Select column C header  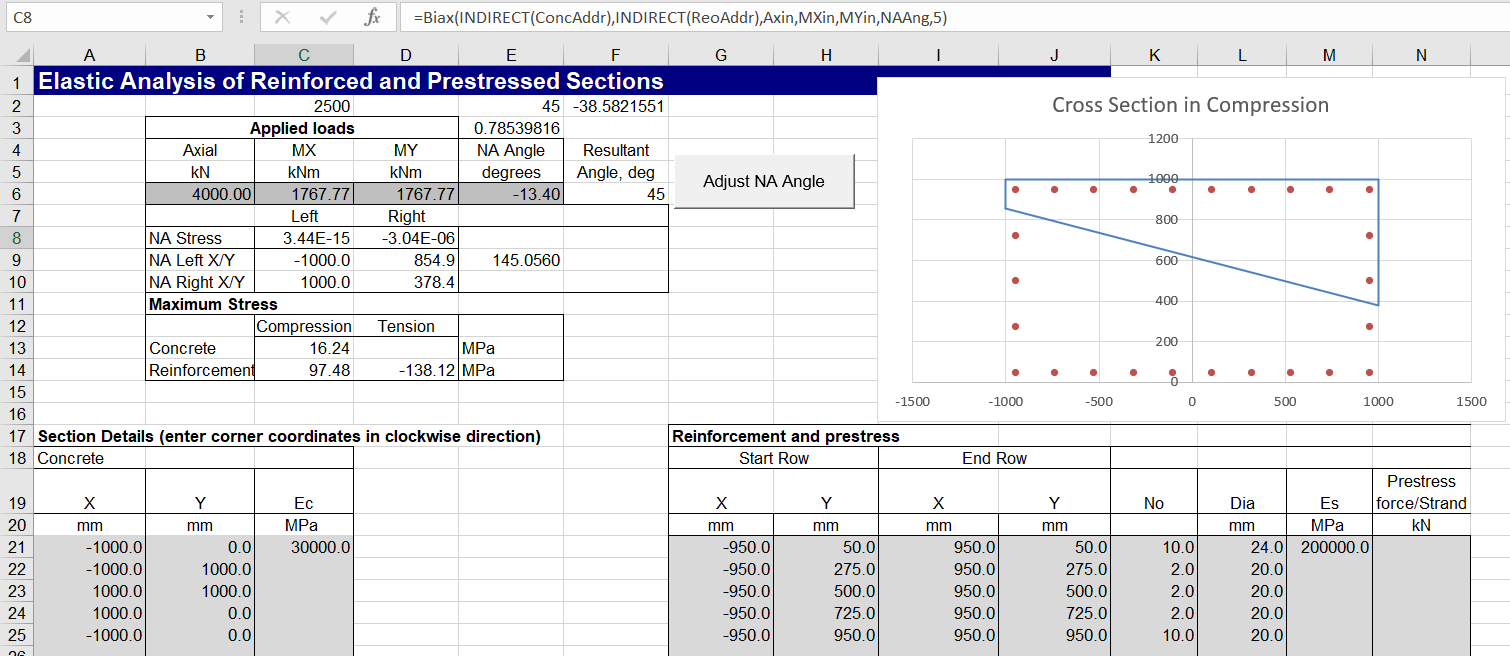tap(304, 56)
